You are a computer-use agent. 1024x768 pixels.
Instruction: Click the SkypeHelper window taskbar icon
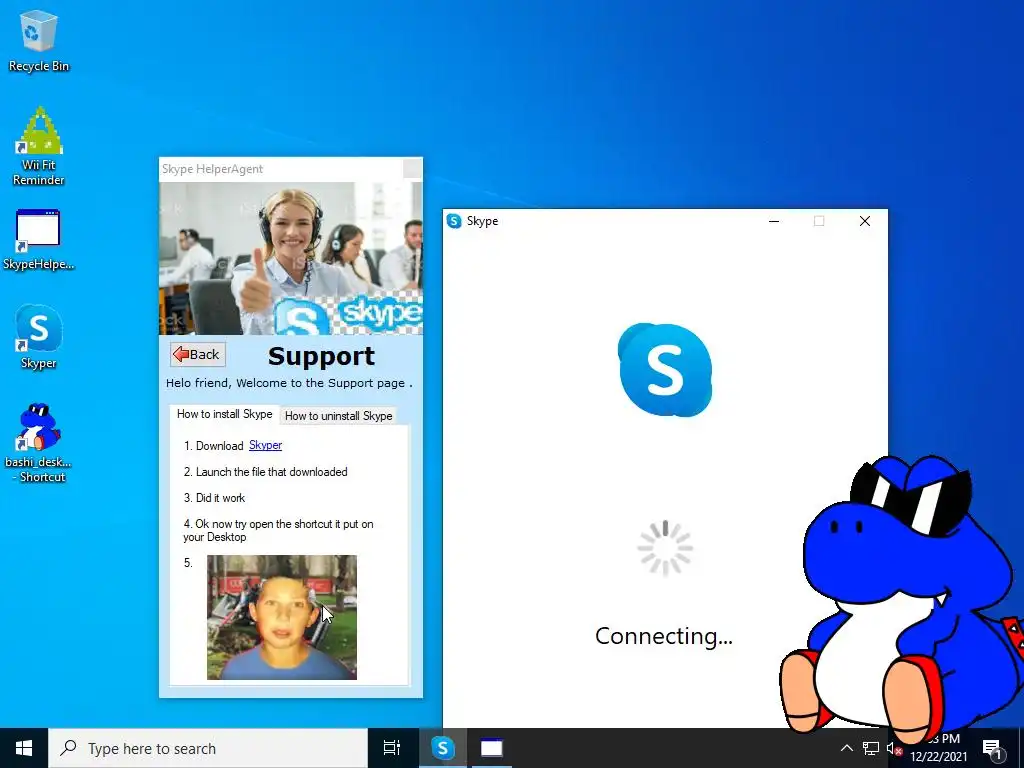click(x=492, y=748)
